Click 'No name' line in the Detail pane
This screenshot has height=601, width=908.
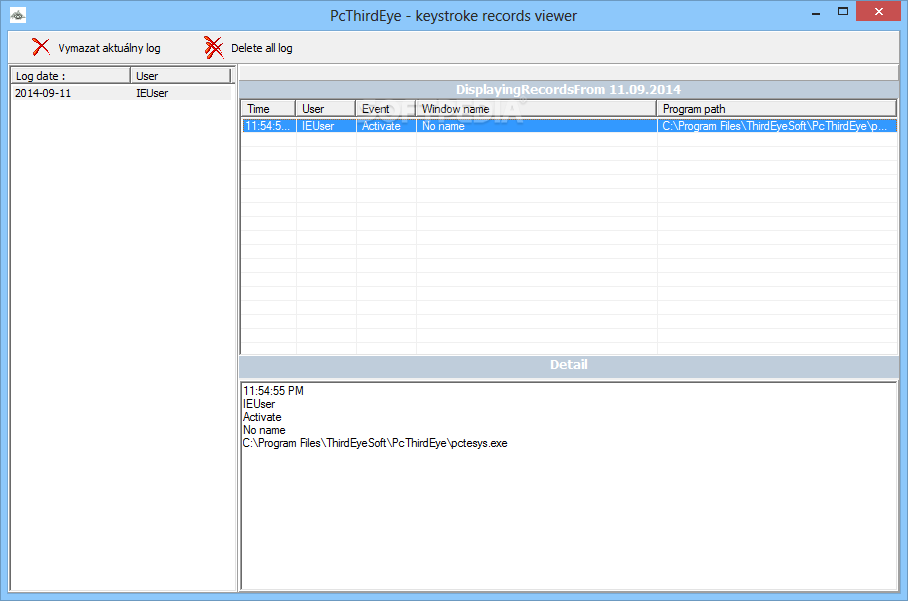tap(264, 430)
